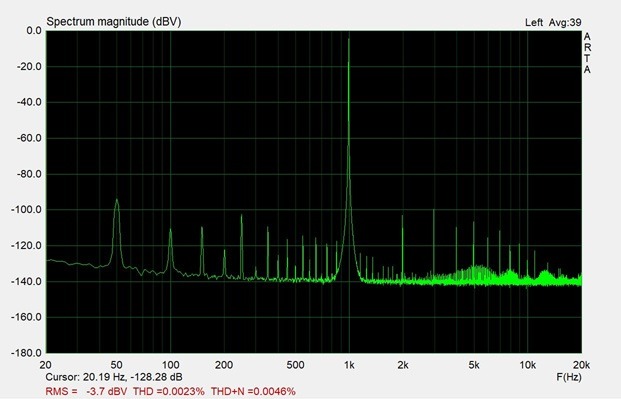This screenshot has height=399, width=621.
Task: Click the 250 Hz spectral peak
Action: click(242, 215)
